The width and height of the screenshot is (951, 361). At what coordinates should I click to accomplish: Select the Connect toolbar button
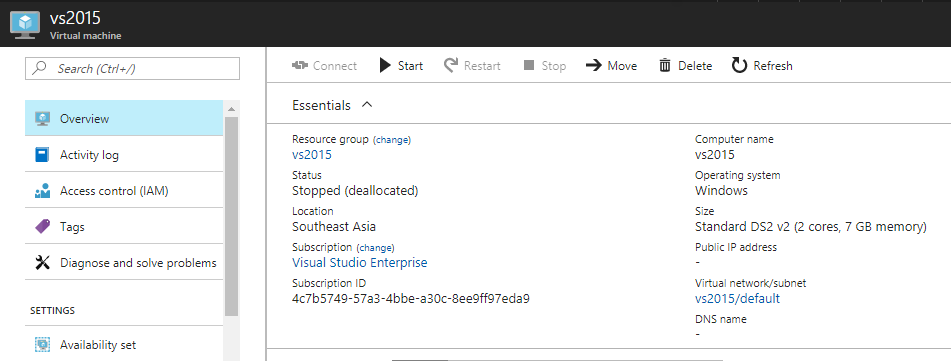click(324, 66)
